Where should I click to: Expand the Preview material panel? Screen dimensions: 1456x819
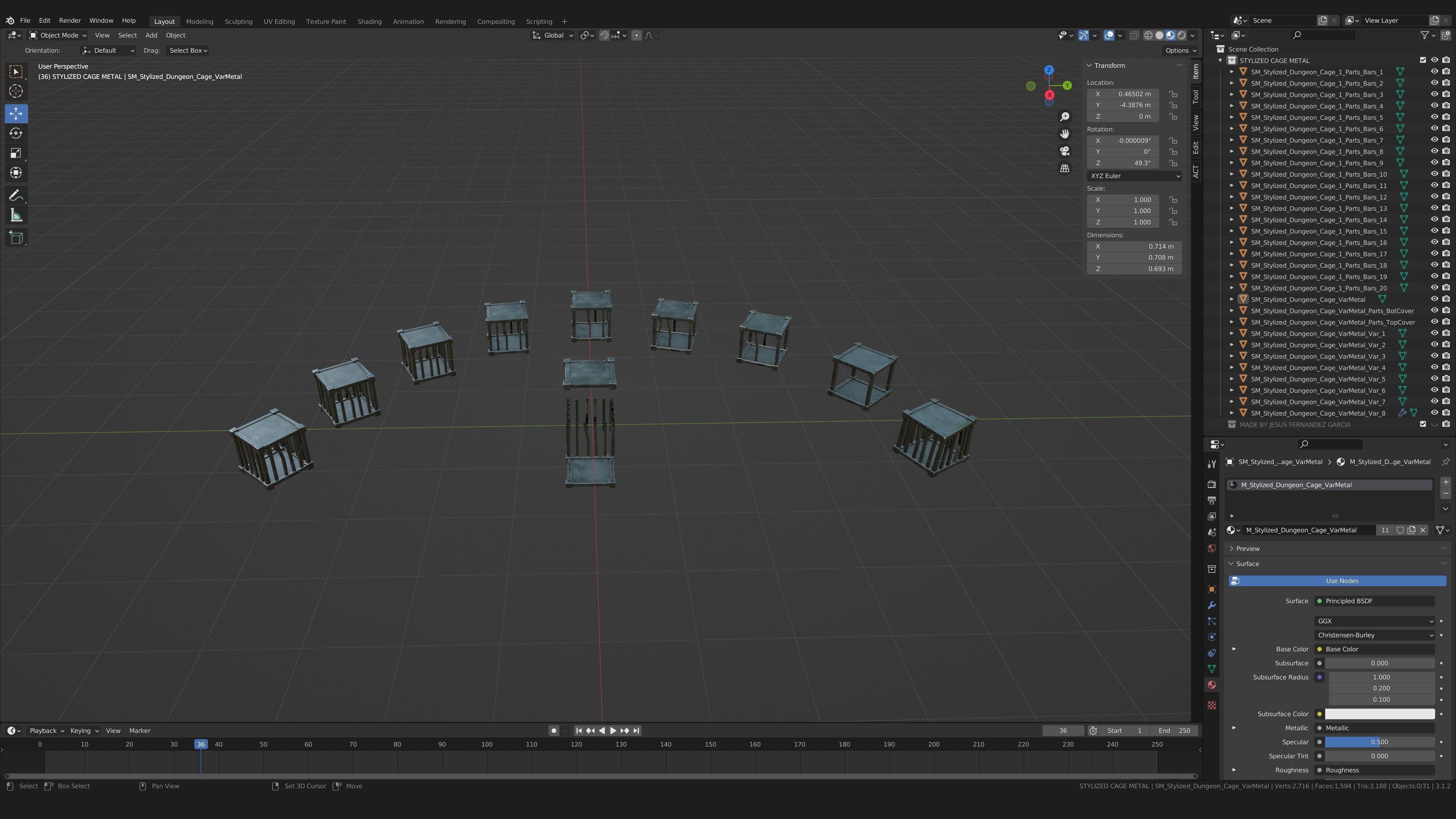click(x=1247, y=548)
